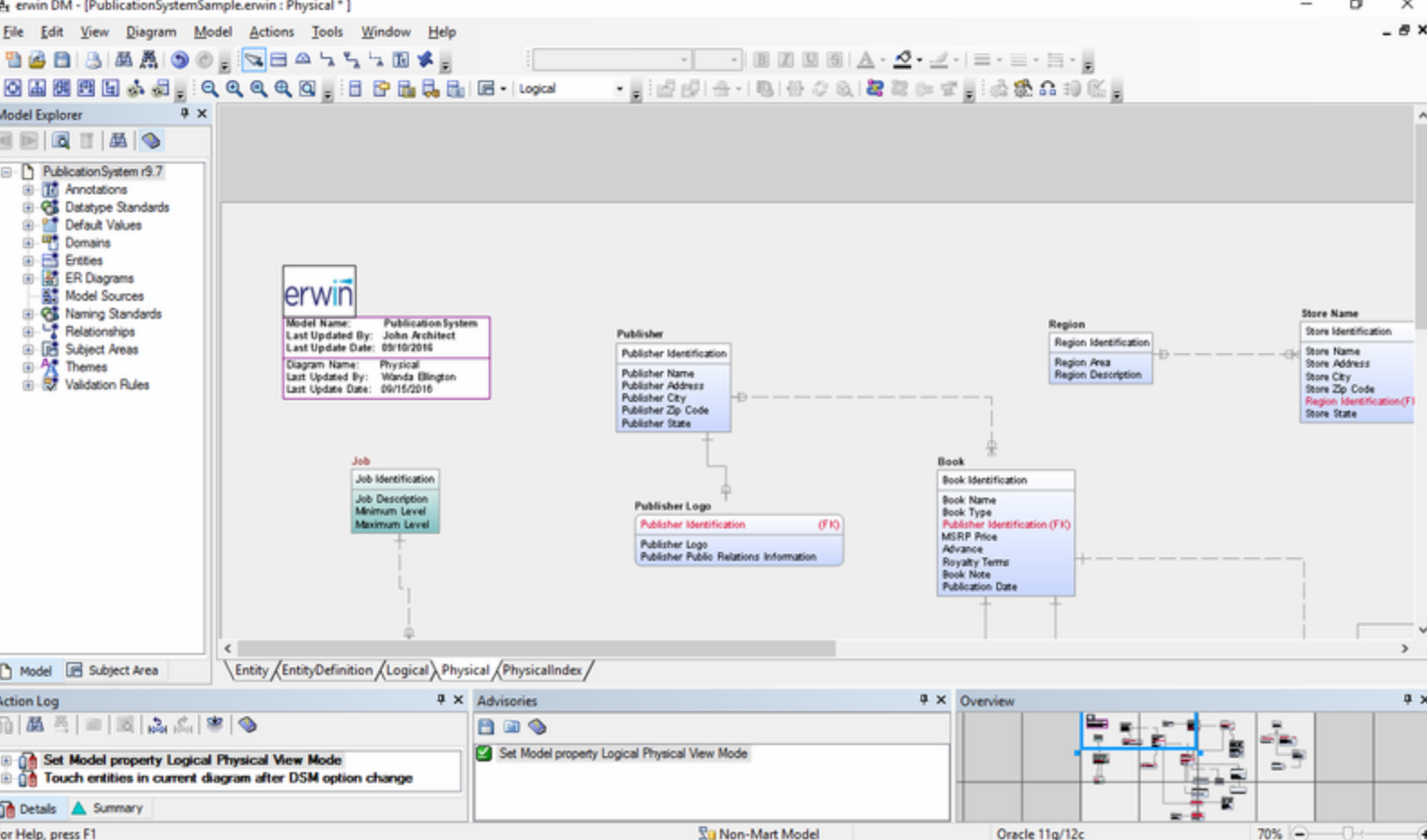Open the Details tab in Action Log
The height and width of the screenshot is (840, 1427).
pyautogui.click(x=29, y=808)
